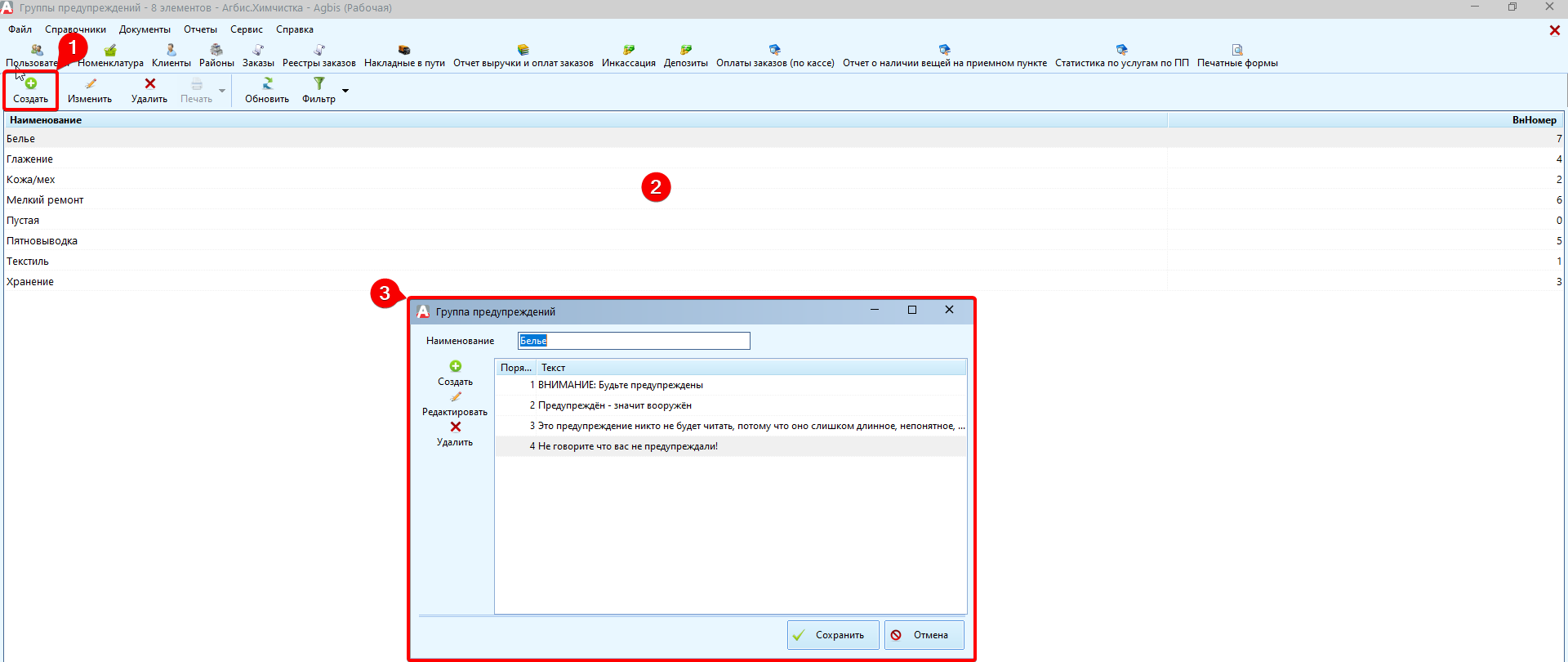
Task: Select the Хранение row
Action: tap(784, 282)
